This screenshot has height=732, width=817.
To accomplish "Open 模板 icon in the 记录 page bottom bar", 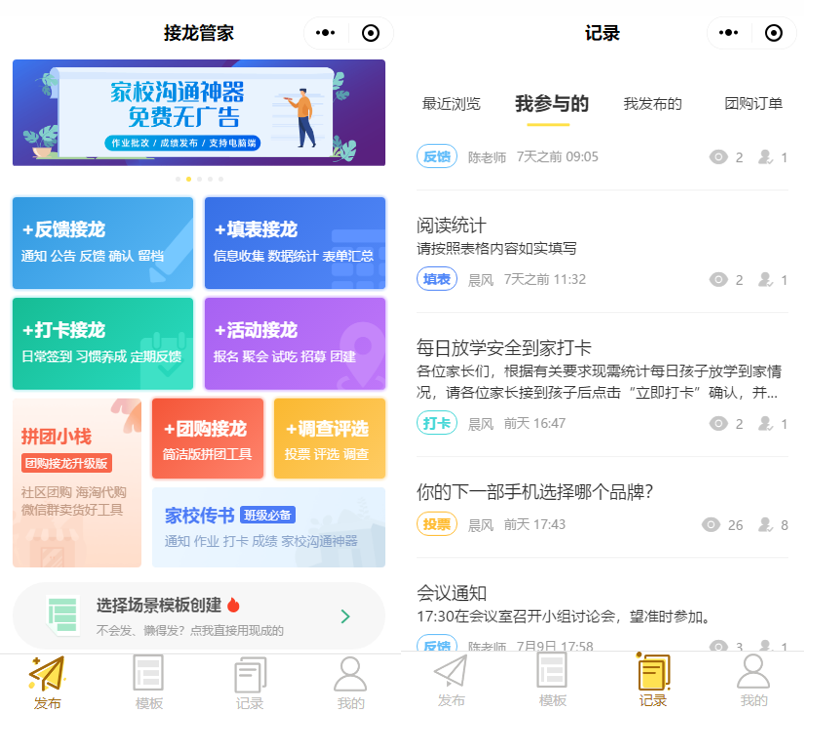I will pos(552,672).
